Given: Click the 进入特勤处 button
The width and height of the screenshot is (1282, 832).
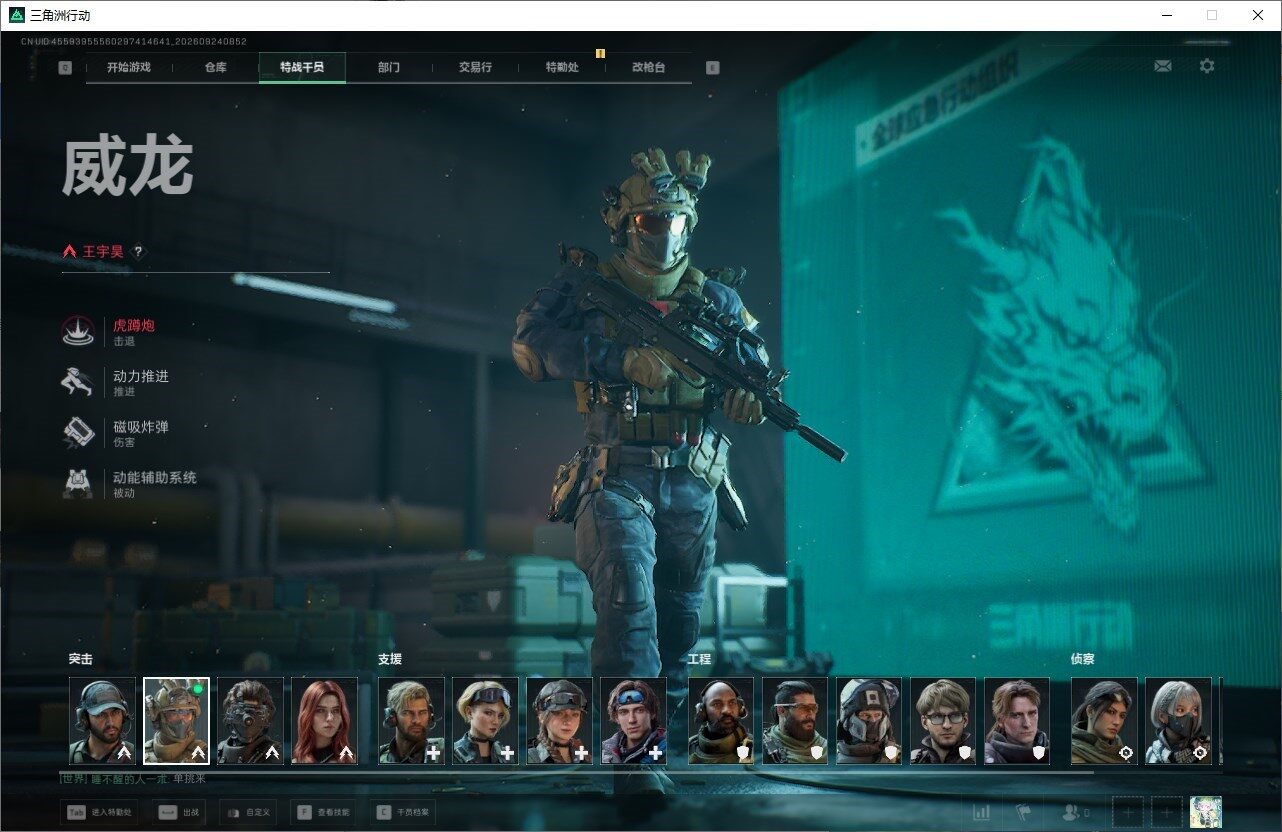Looking at the screenshot, I should (x=98, y=813).
